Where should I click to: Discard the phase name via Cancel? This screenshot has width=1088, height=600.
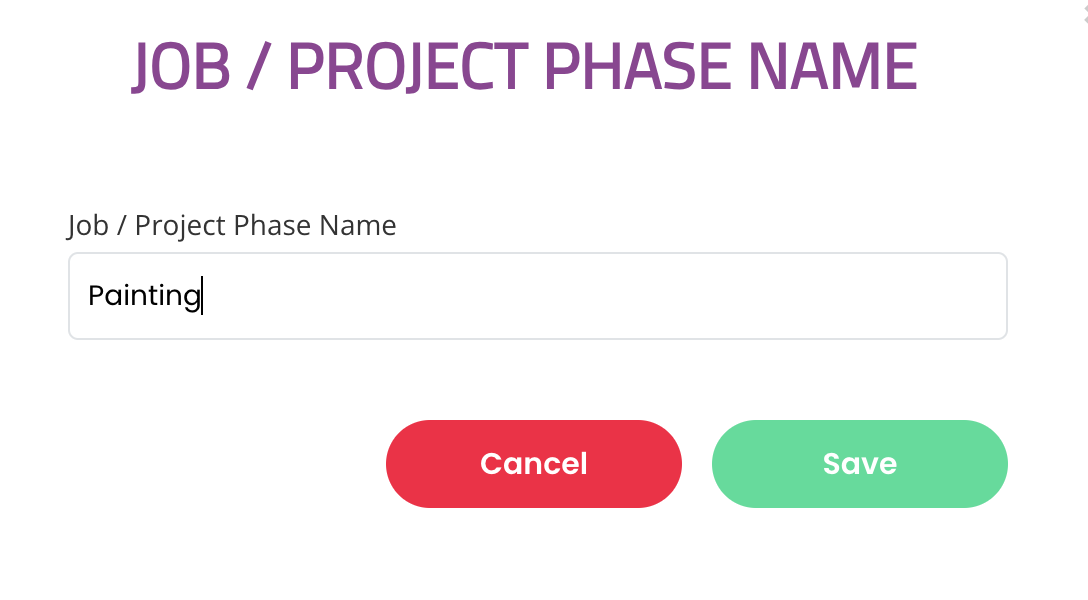(534, 463)
